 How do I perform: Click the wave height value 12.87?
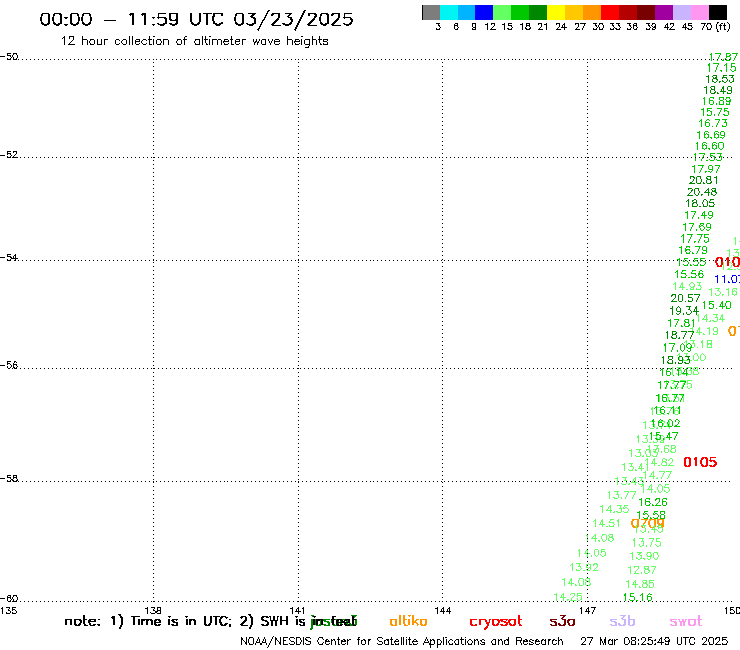coord(642,570)
